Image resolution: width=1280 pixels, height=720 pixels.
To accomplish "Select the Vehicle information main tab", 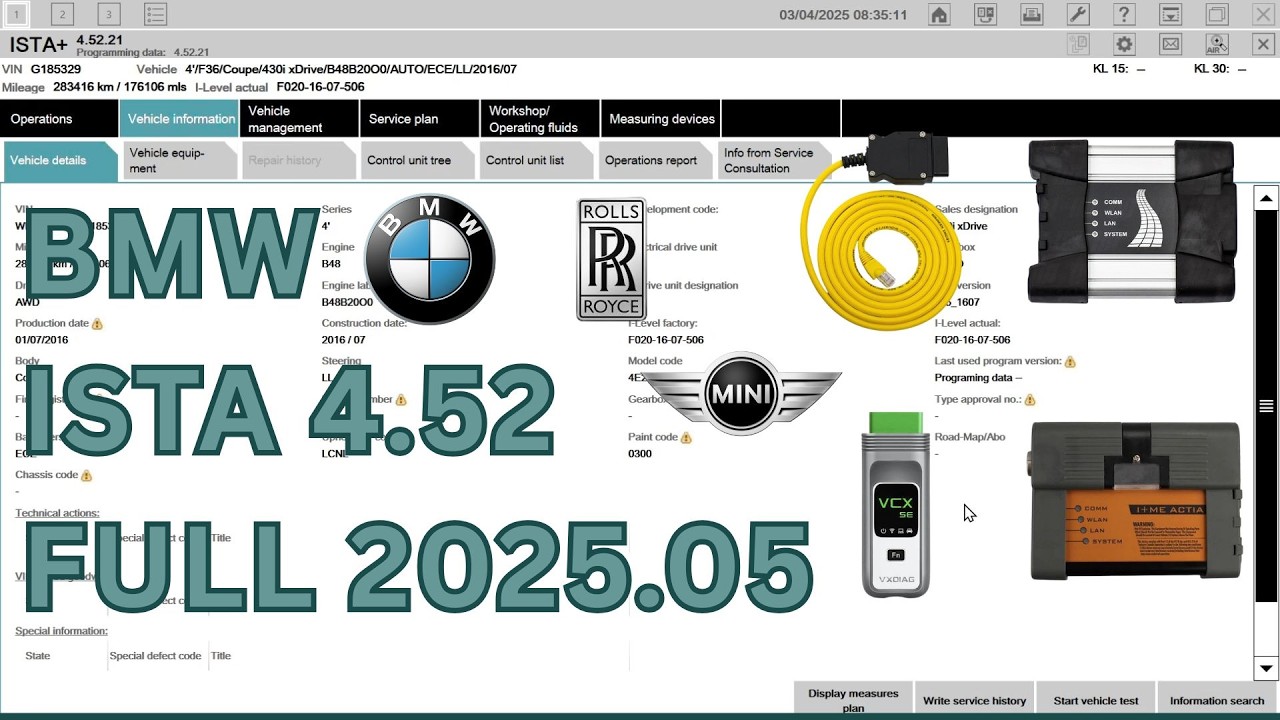I will point(179,119).
